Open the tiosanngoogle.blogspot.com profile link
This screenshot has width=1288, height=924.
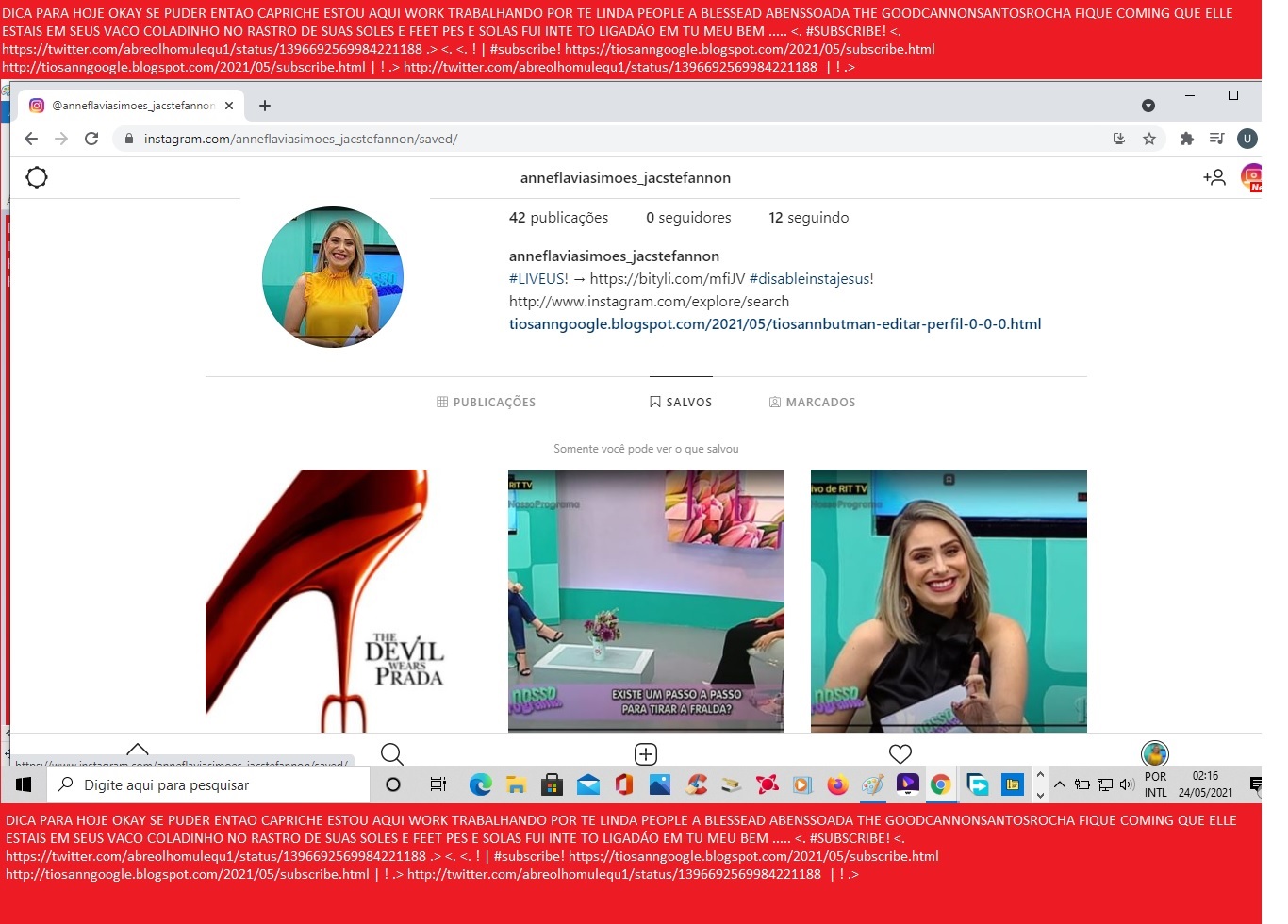click(x=775, y=323)
